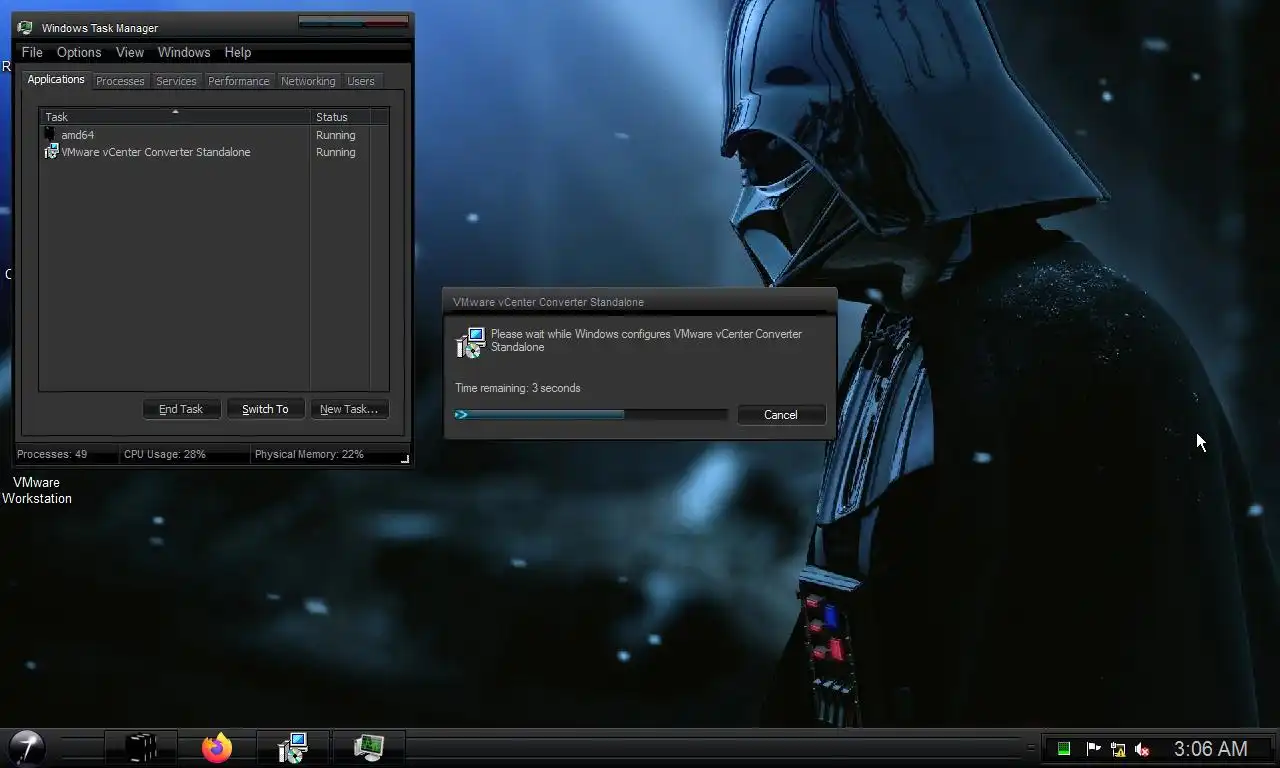Click the CPU Usage: 28% status entry
The height and width of the screenshot is (768, 1280).
click(165, 454)
